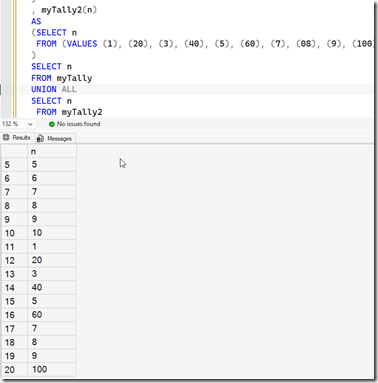Click the No issues found status indicator

[74, 124]
